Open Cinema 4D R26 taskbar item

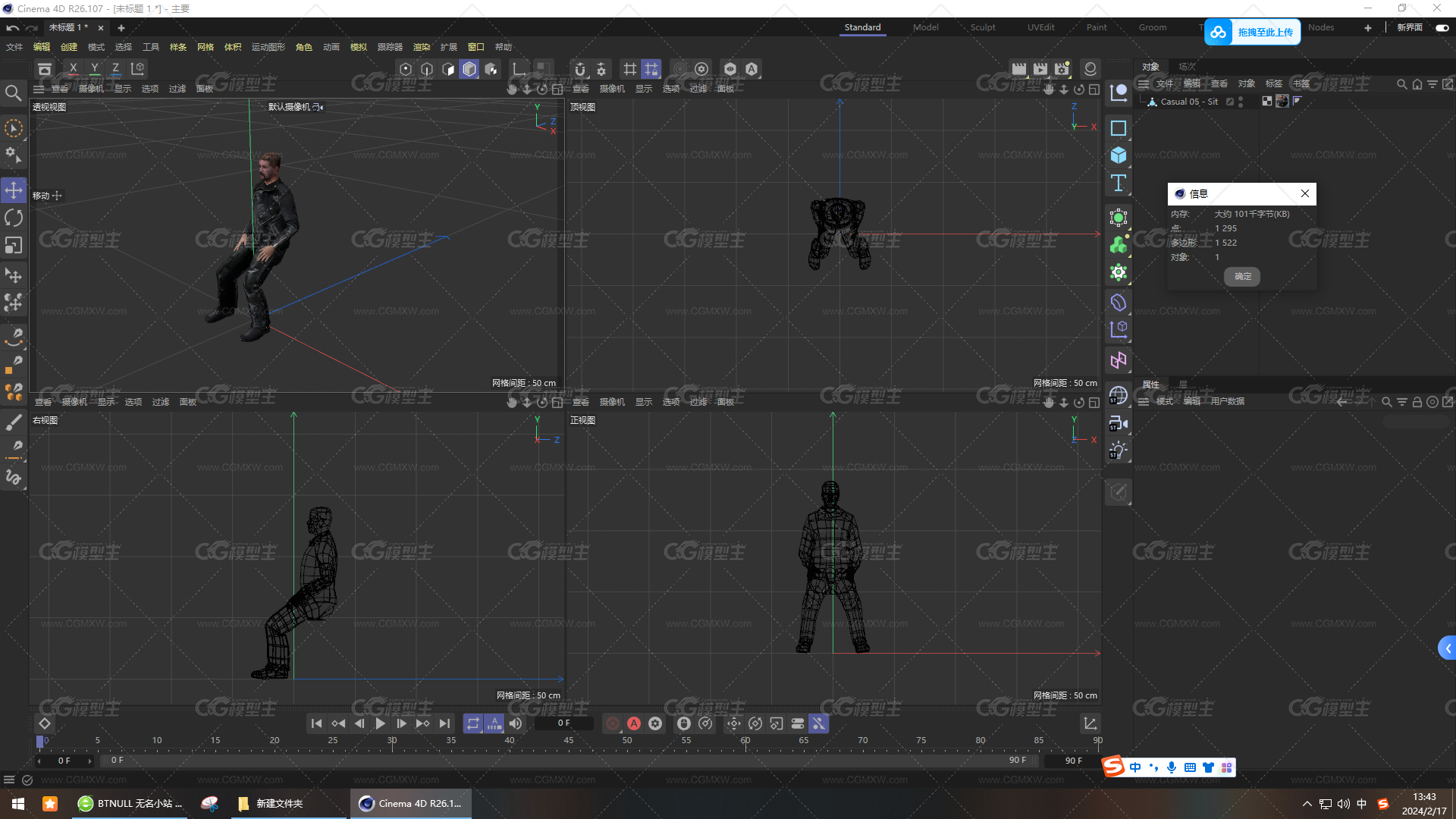(x=411, y=803)
